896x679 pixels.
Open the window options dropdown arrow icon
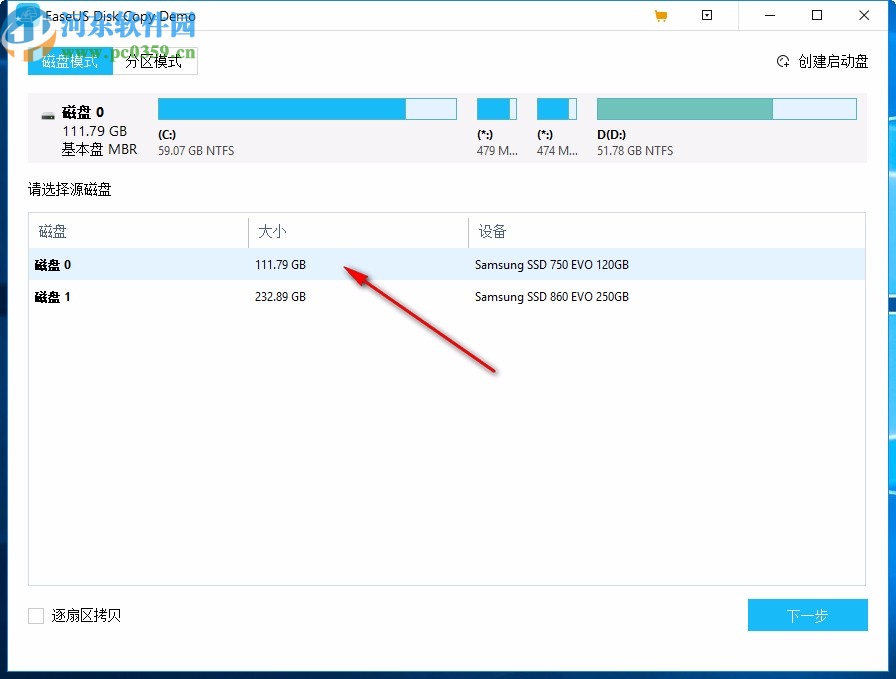(x=707, y=15)
